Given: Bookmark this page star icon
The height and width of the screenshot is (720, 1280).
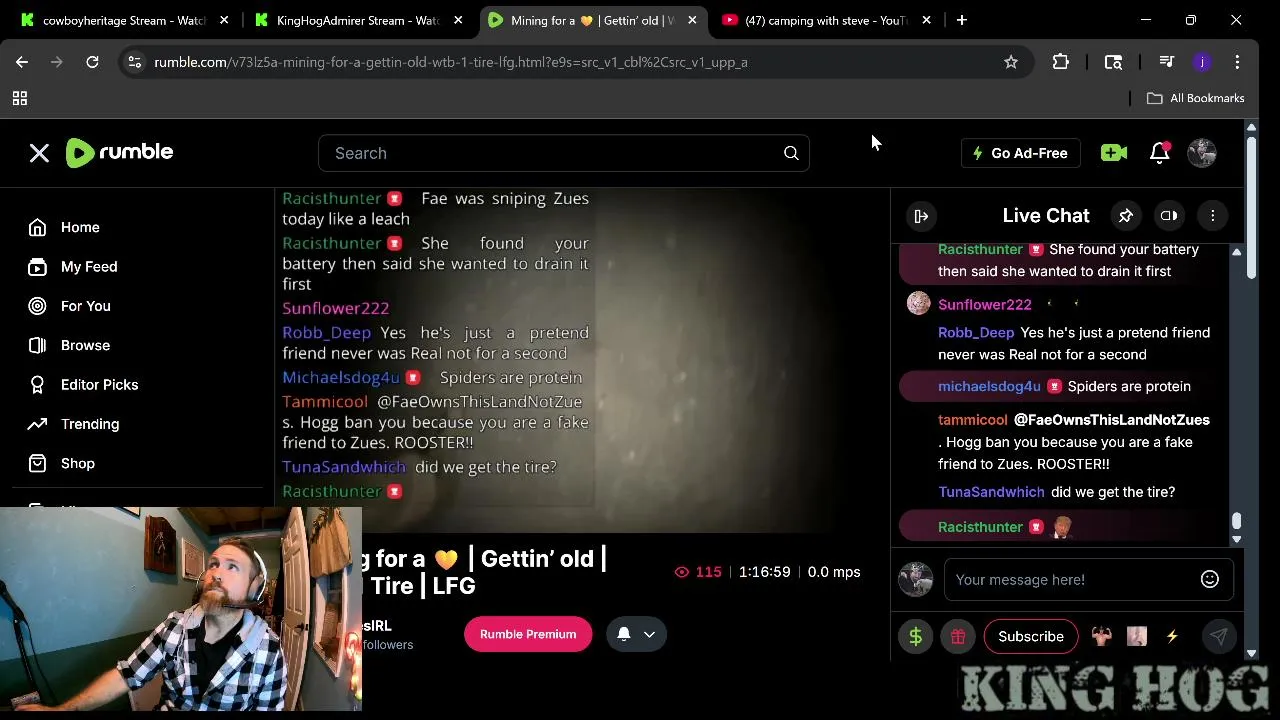Looking at the screenshot, I should 1011,62.
